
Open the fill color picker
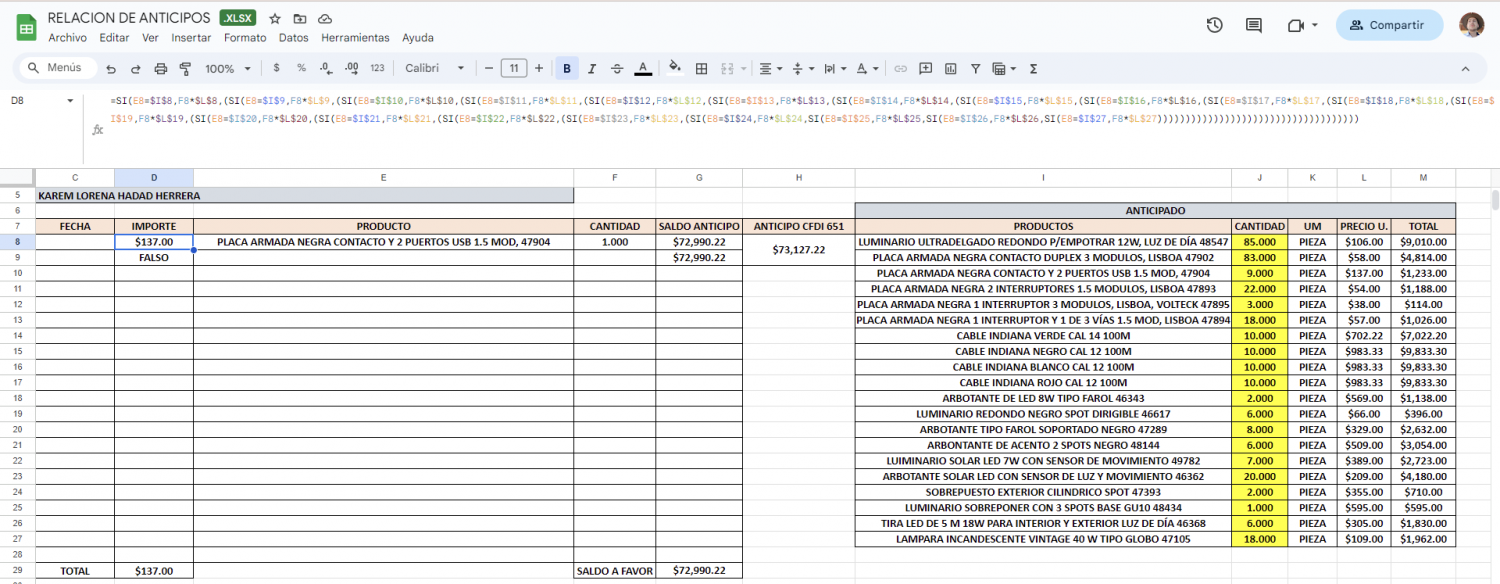[675, 68]
